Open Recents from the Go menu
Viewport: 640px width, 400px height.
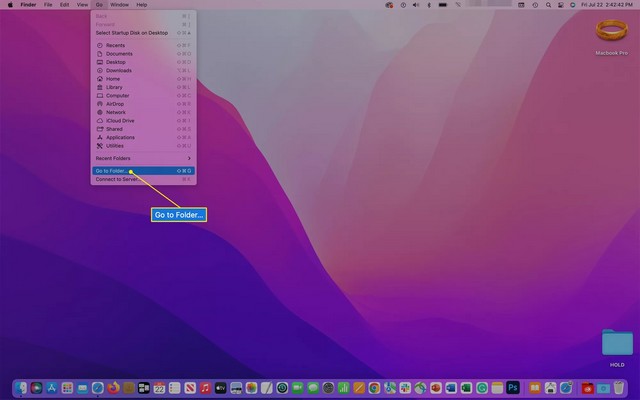pyautogui.click(x=115, y=45)
